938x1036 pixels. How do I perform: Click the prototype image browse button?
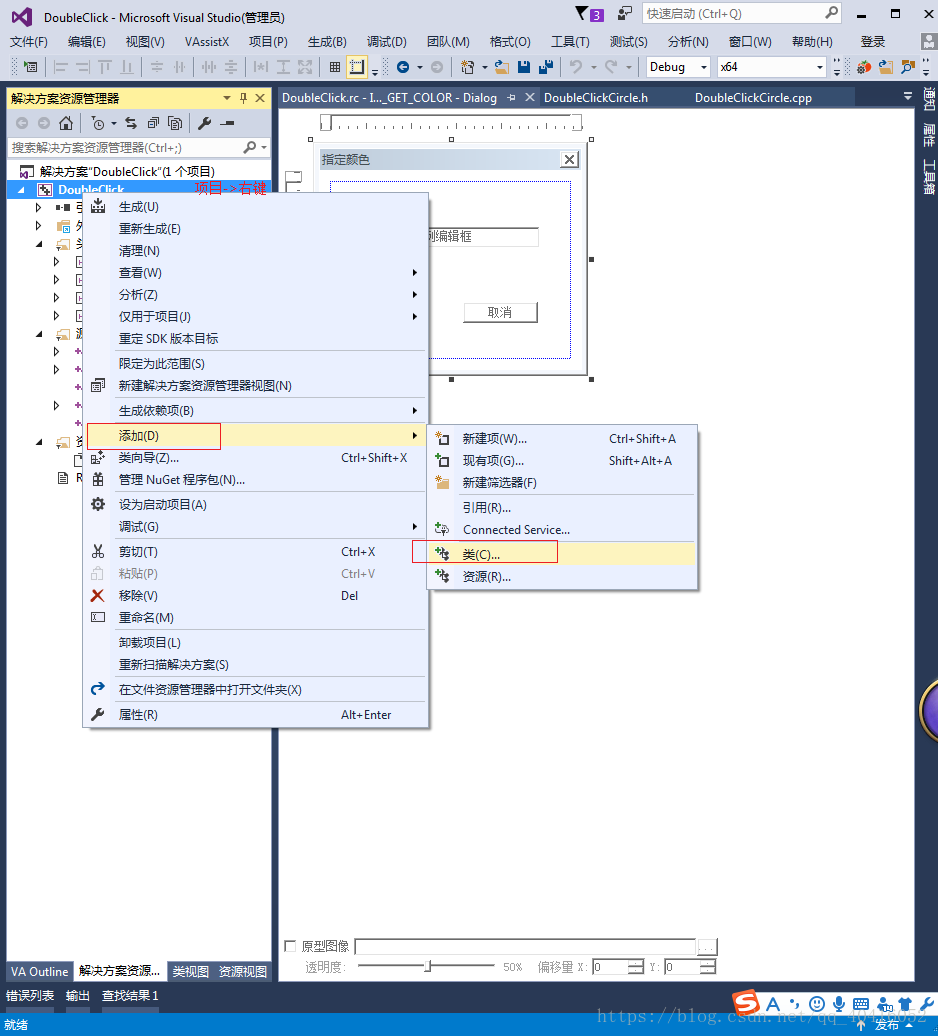[707, 947]
